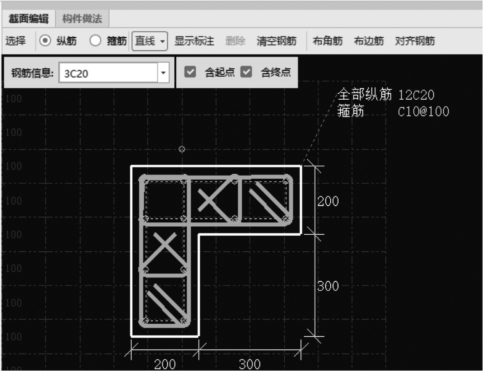Select the 箍筋 radio button

point(95,41)
